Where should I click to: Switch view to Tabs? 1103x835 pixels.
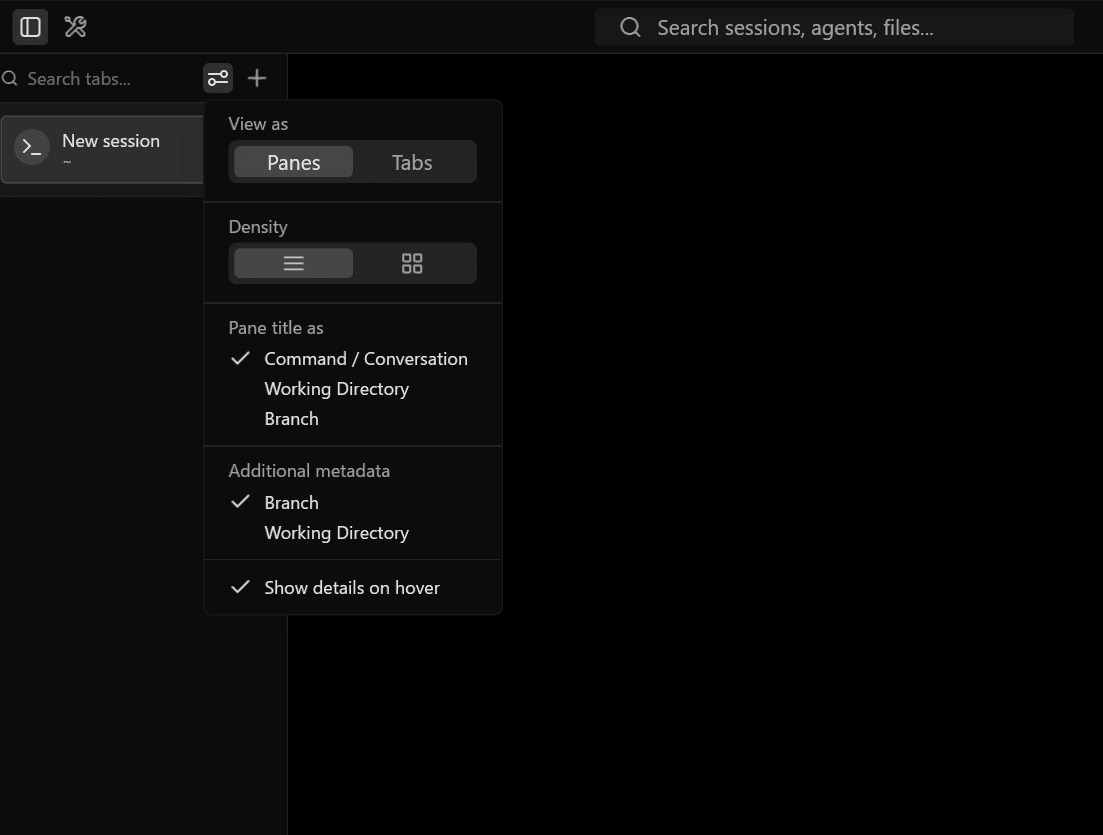point(412,162)
